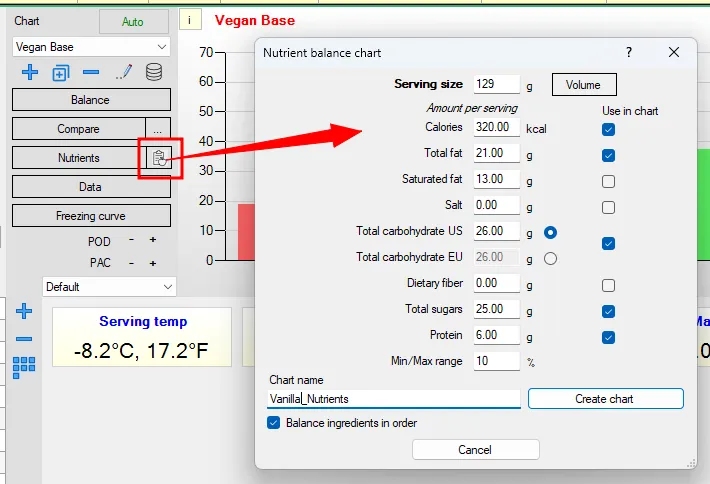This screenshot has width=710, height=484.
Task: Click the blue plus add chart icon
Action: click(30, 72)
